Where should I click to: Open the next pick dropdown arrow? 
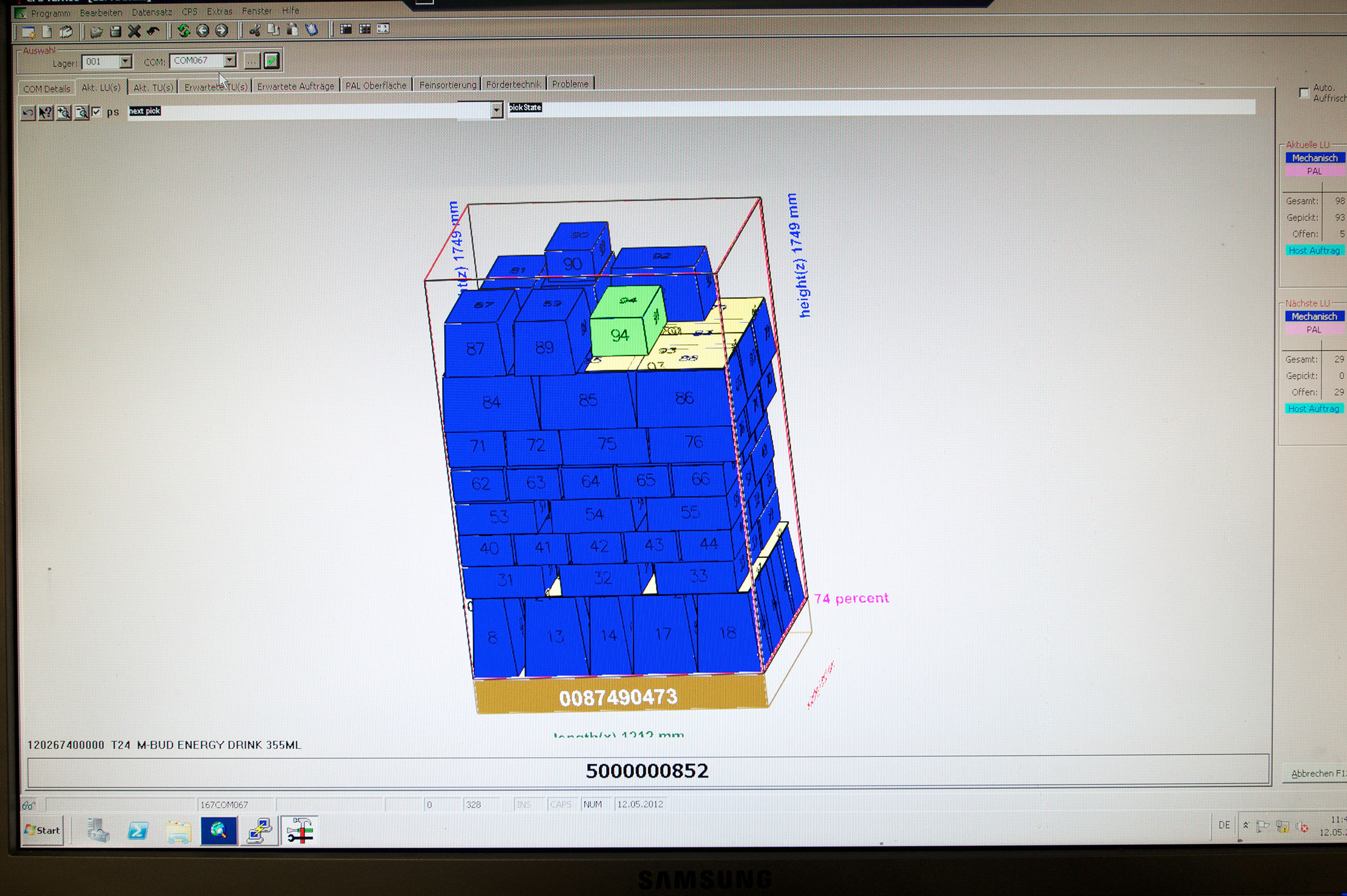(x=496, y=109)
